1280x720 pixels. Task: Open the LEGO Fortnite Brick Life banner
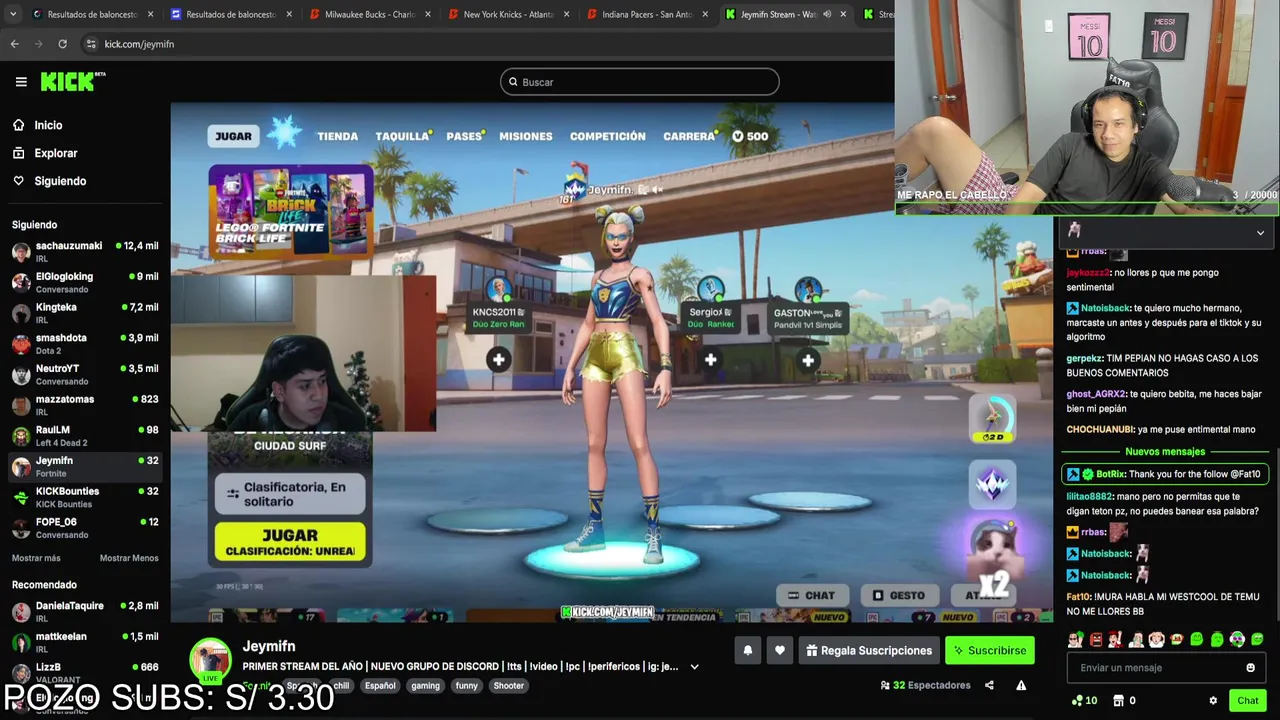(290, 210)
